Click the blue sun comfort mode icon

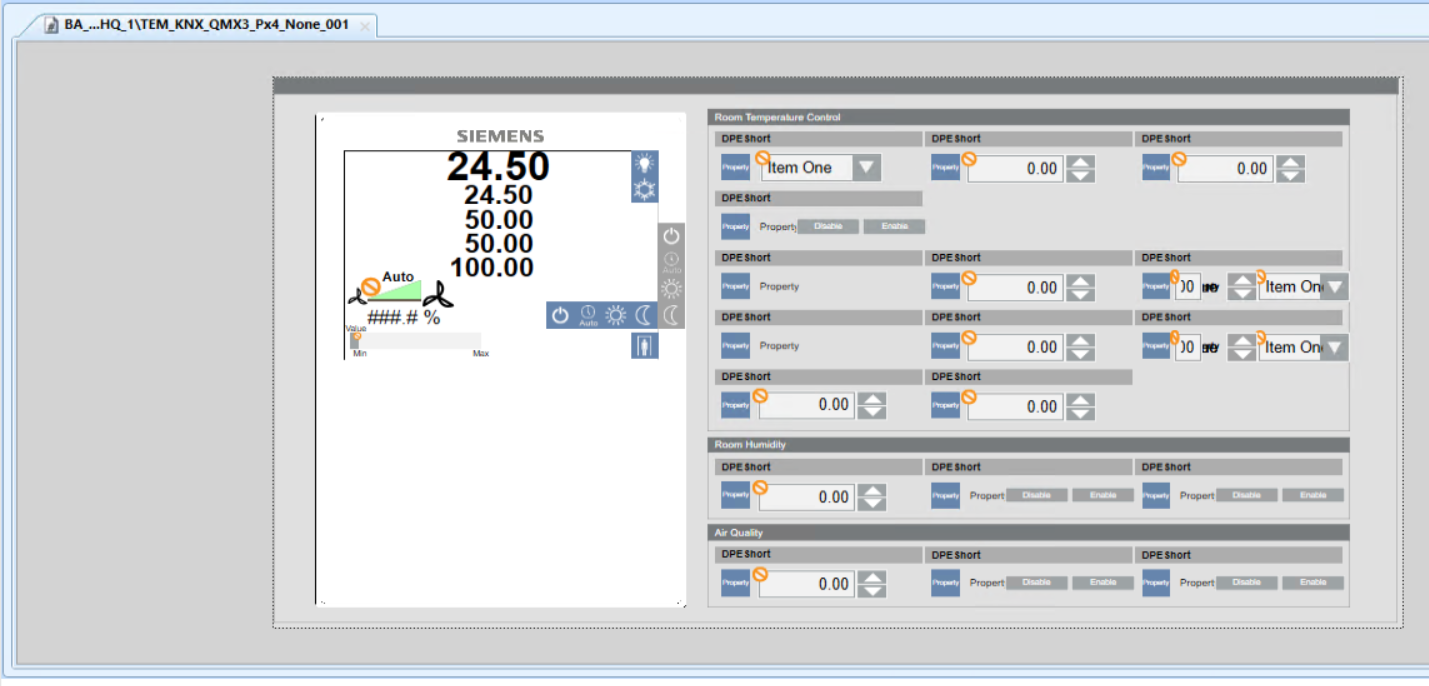(x=615, y=315)
